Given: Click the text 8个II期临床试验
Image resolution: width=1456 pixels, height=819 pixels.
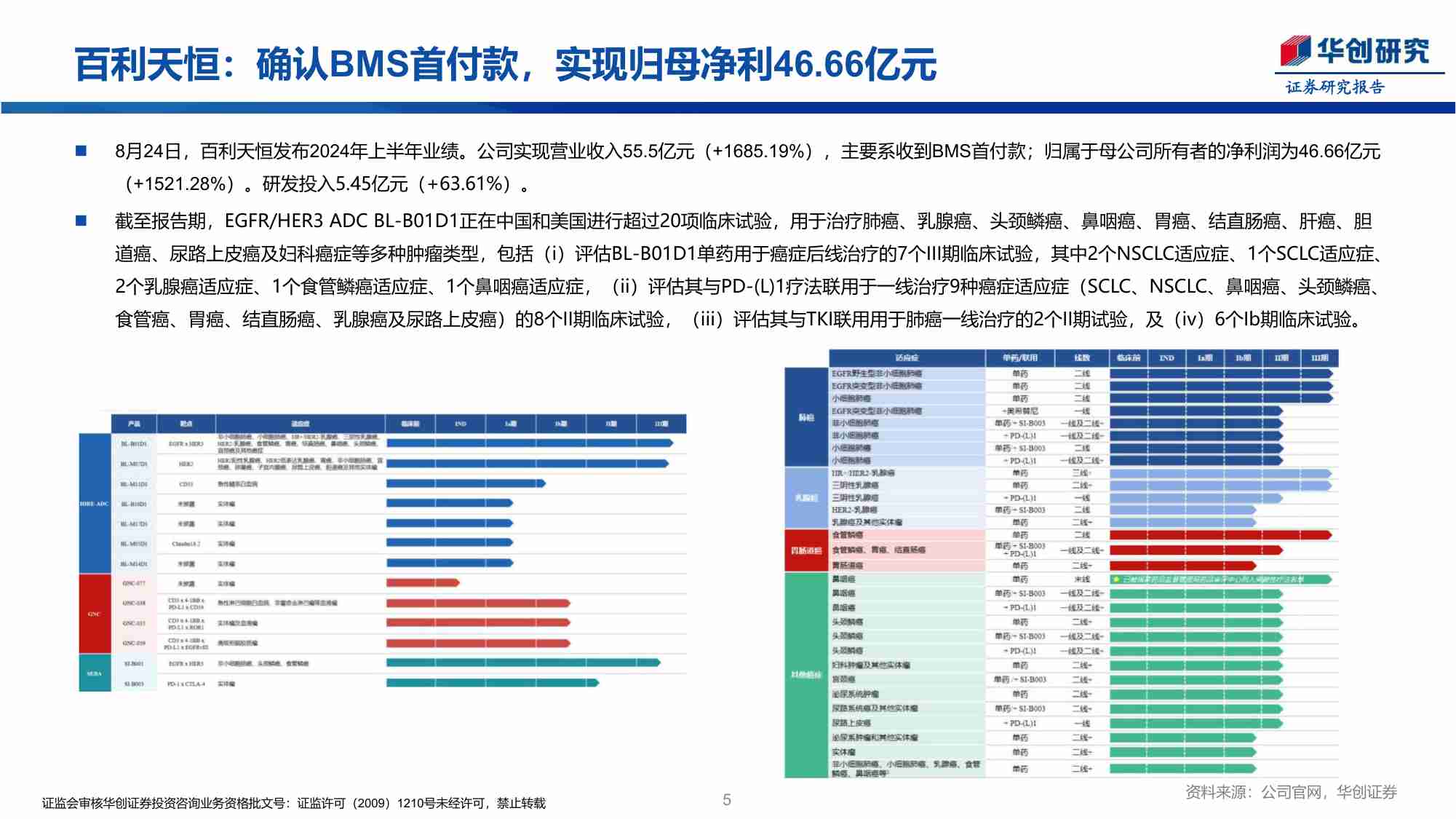Looking at the screenshot, I should (x=598, y=319).
